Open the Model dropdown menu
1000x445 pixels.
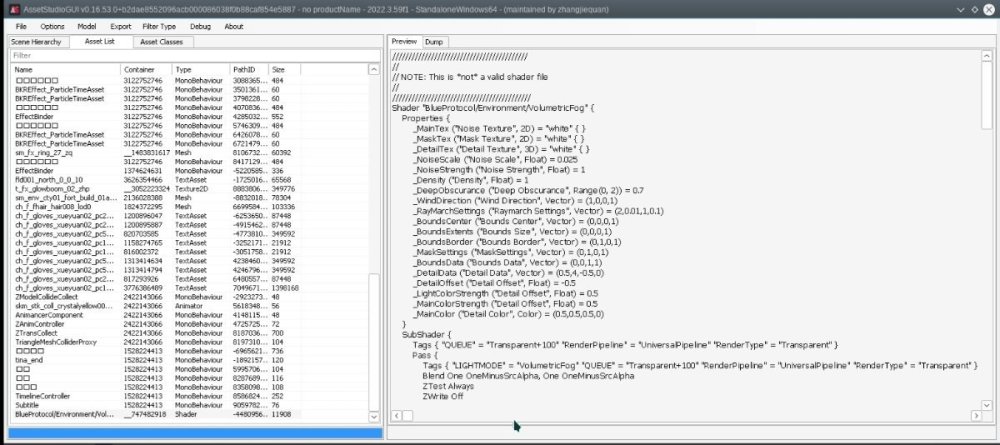point(87,26)
